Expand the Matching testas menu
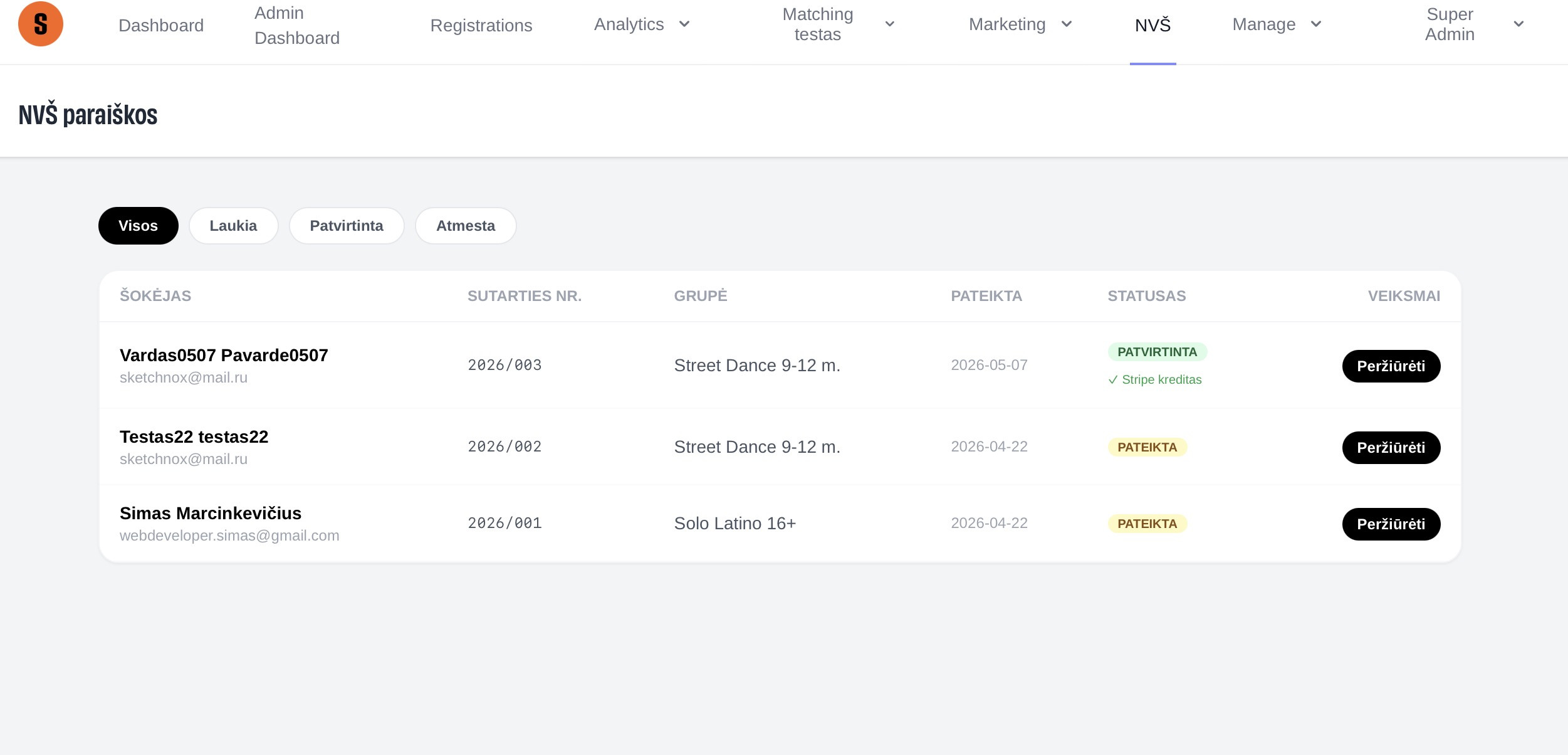The image size is (1568, 755). coord(839,24)
